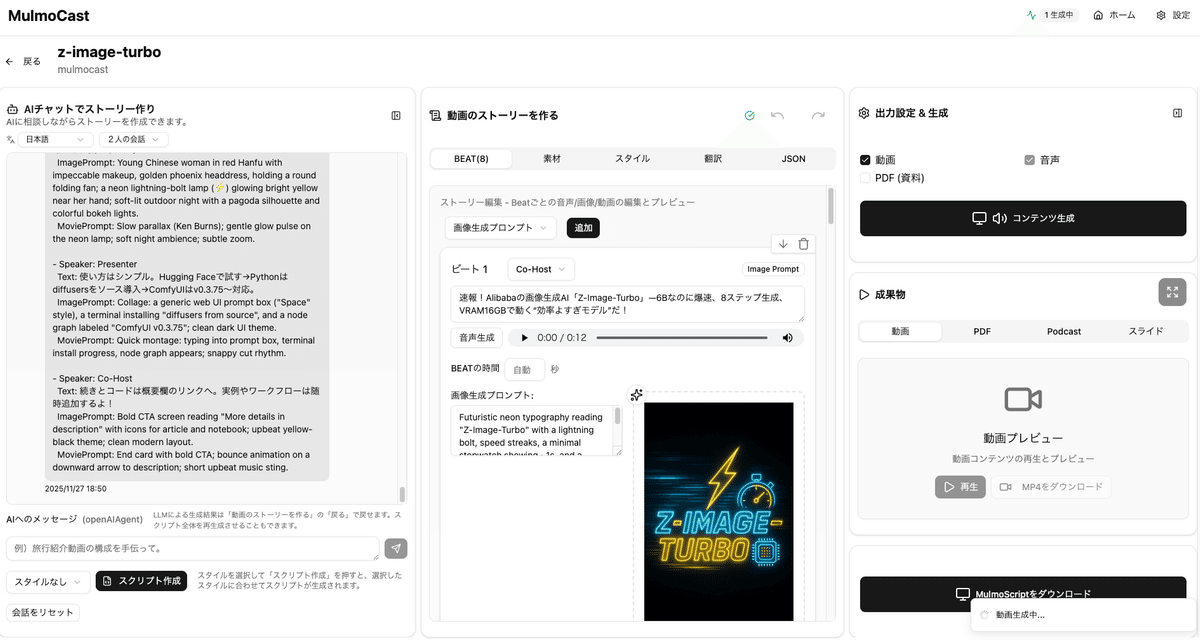
Task: Click the paper-plane send message icon
Action: 396,548
